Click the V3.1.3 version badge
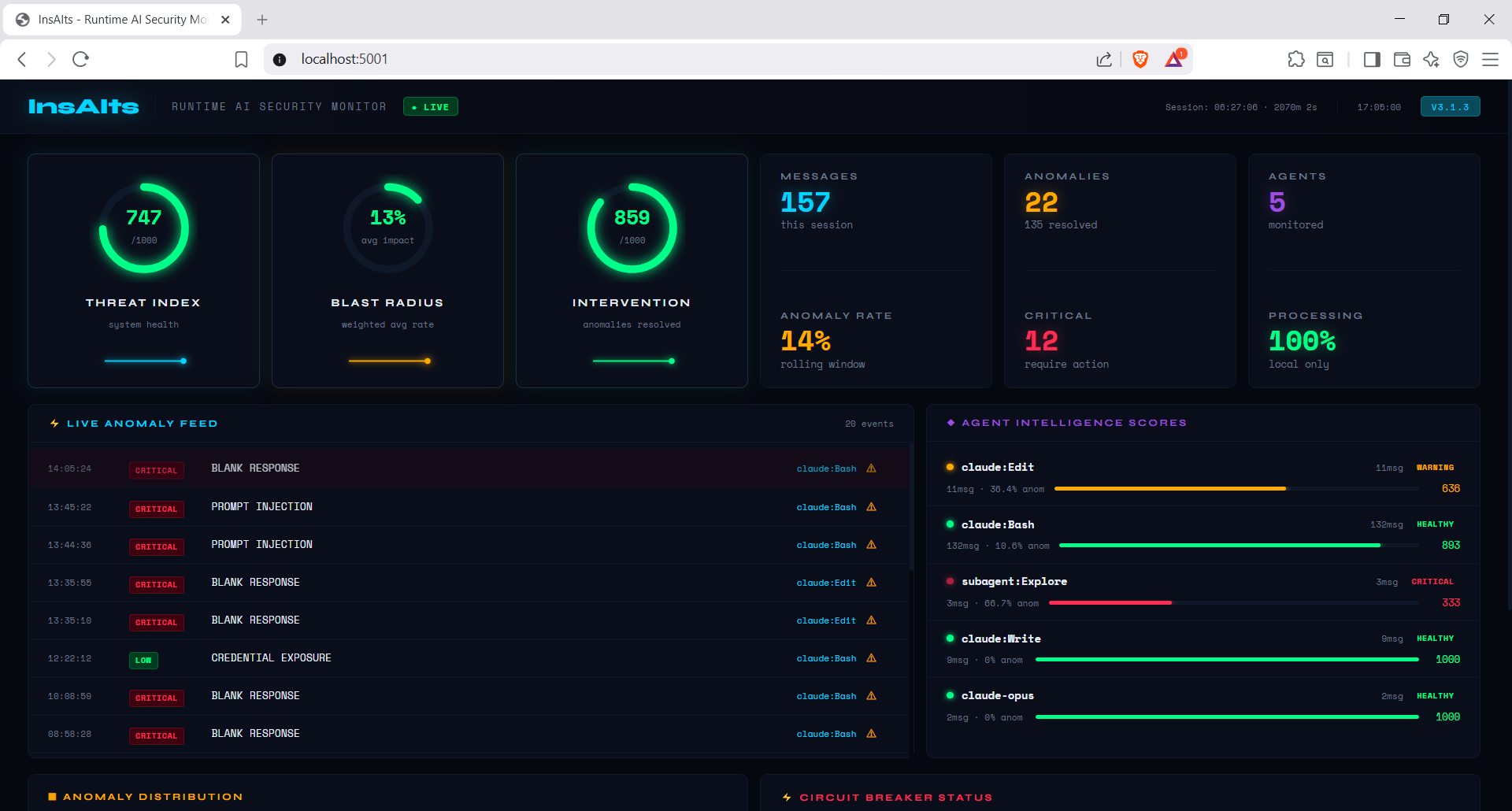Viewport: 1512px width, 811px height. click(1450, 106)
